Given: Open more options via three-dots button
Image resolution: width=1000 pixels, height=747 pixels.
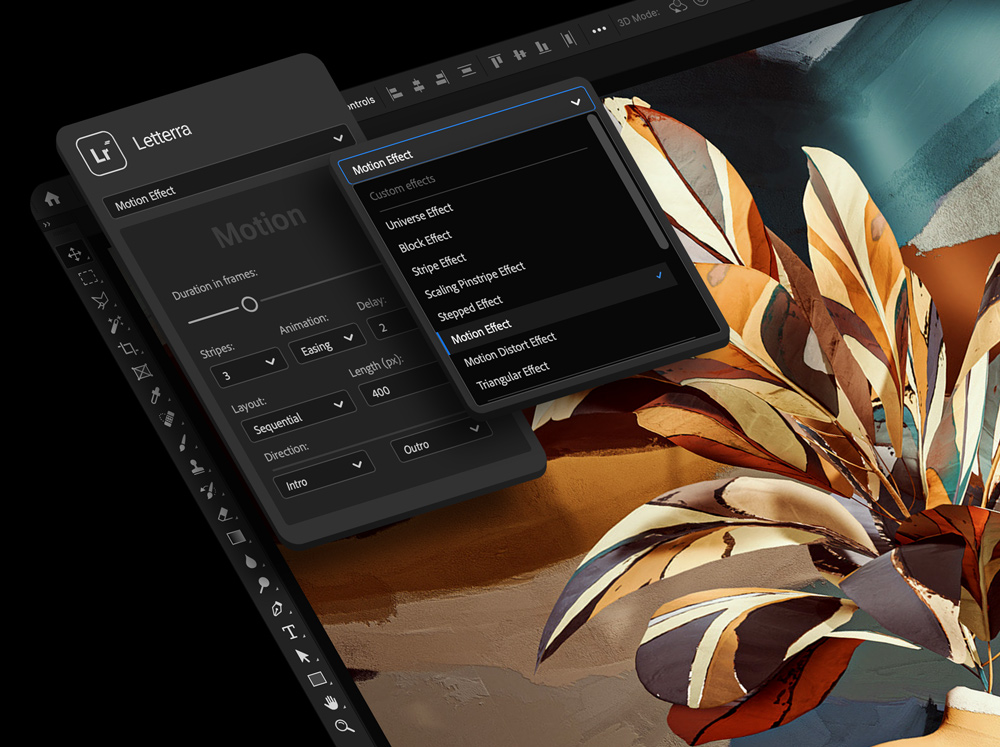Looking at the screenshot, I should pos(599,30).
